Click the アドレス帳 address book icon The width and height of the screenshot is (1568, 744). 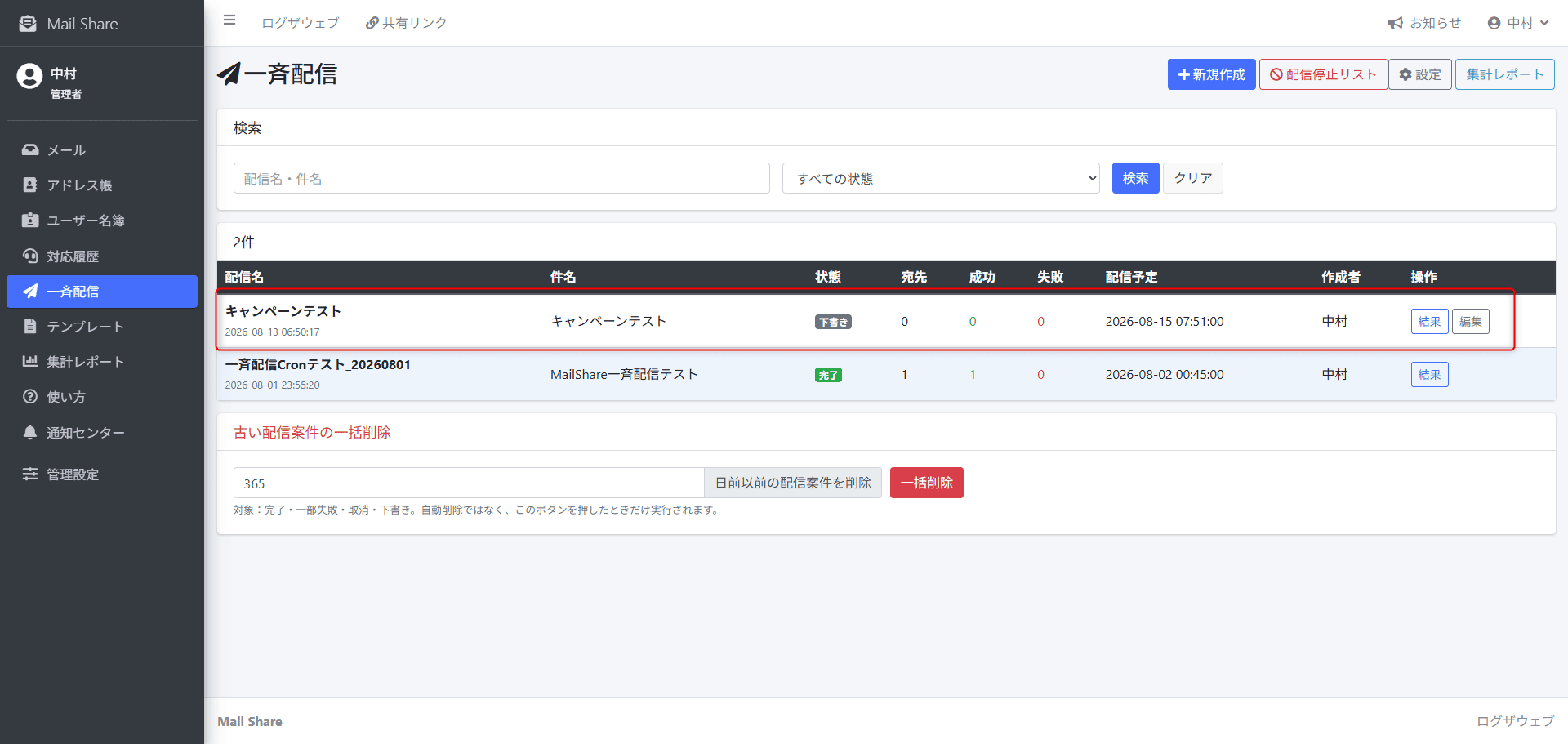pyautogui.click(x=30, y=185)
